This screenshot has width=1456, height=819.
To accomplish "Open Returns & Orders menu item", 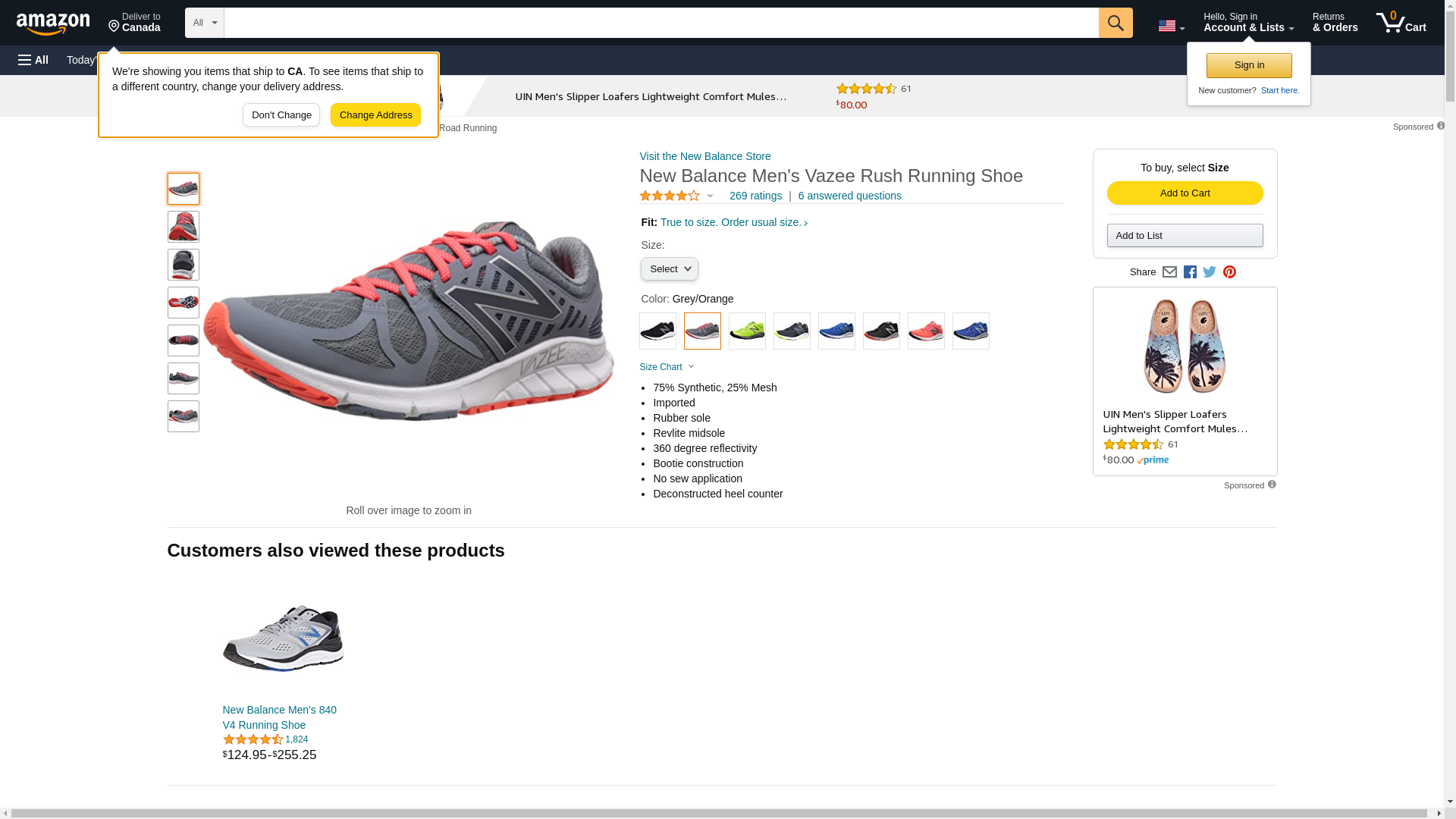I will pos(1335,23).
